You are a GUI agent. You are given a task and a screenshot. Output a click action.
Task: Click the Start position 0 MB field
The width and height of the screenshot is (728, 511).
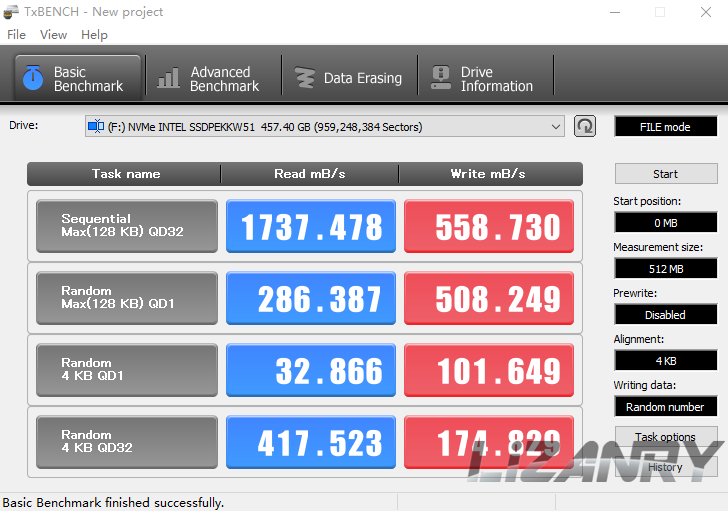point(665,222)
